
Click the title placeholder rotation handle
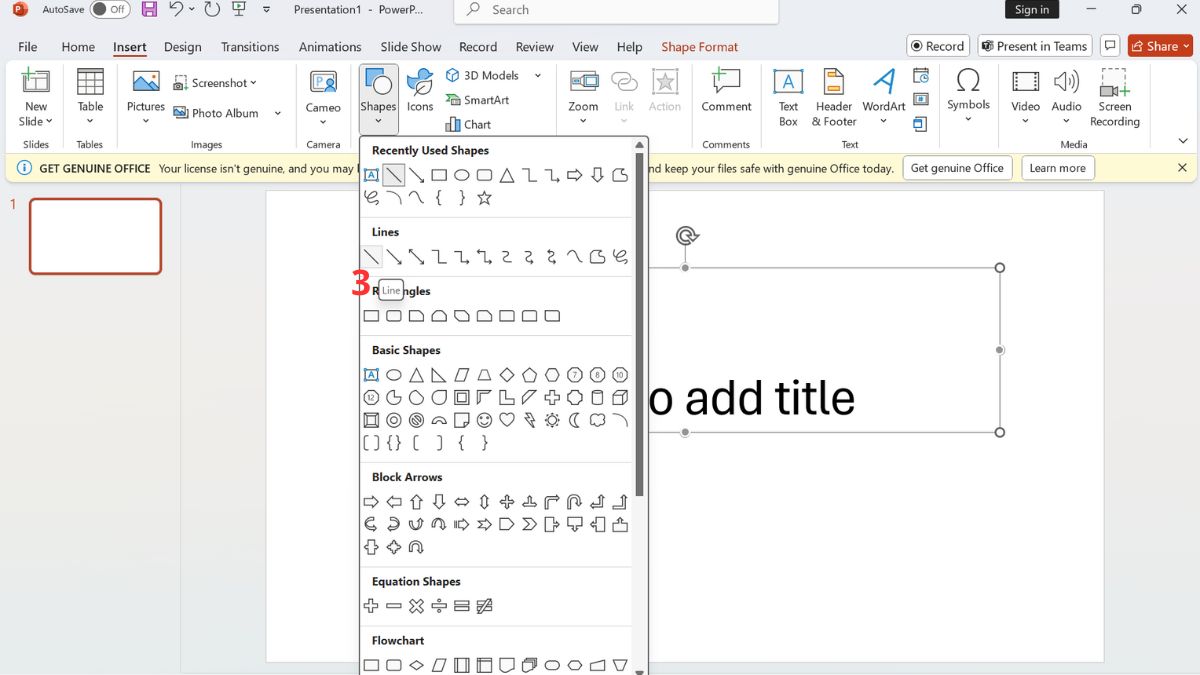tap(686, 236)
